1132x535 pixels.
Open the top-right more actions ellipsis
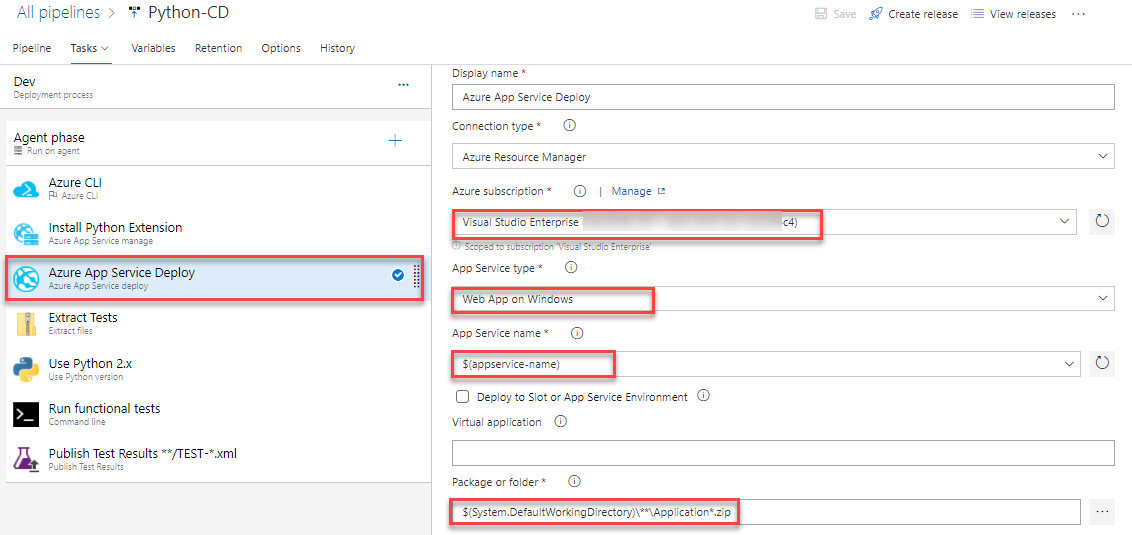point(1079,14)
